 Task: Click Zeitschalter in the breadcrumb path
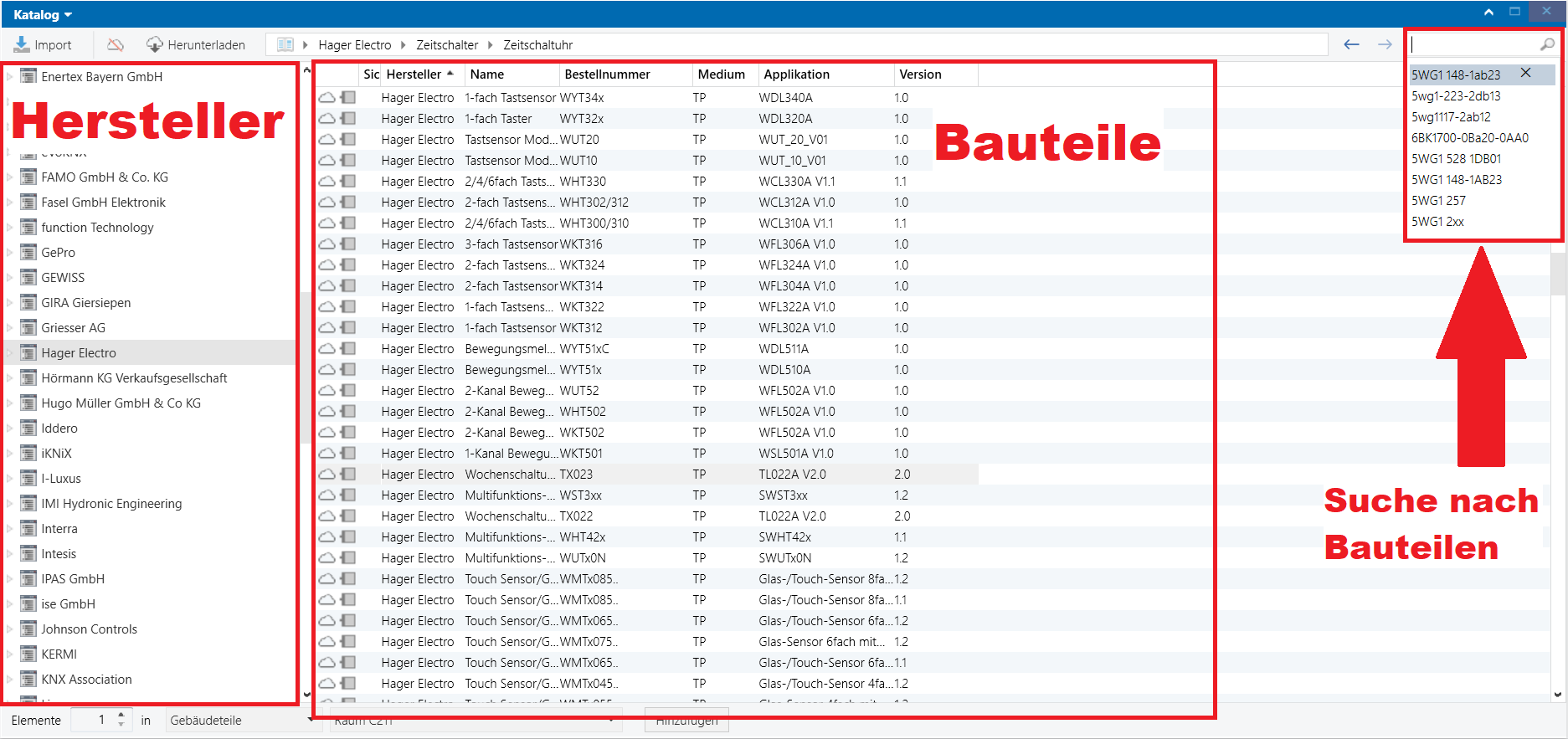click(447, 45)
